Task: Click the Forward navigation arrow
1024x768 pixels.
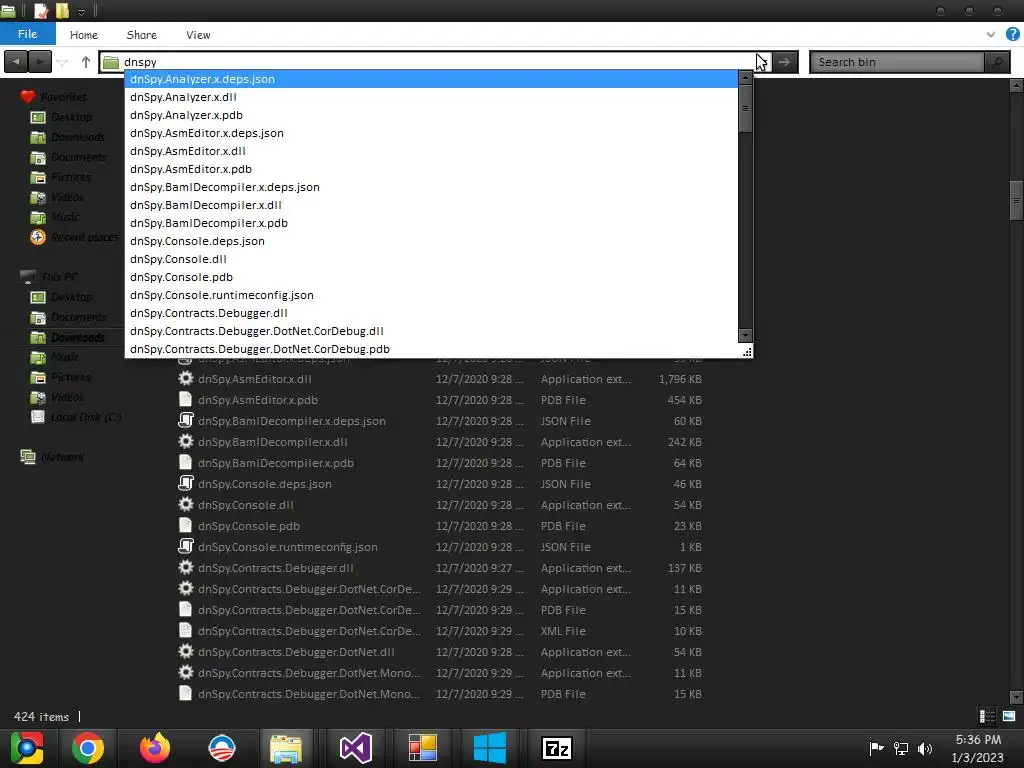Action: 40,62
